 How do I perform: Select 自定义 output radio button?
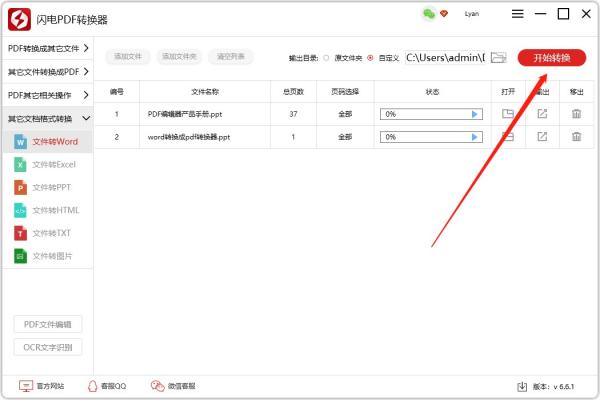click(370, 58)
